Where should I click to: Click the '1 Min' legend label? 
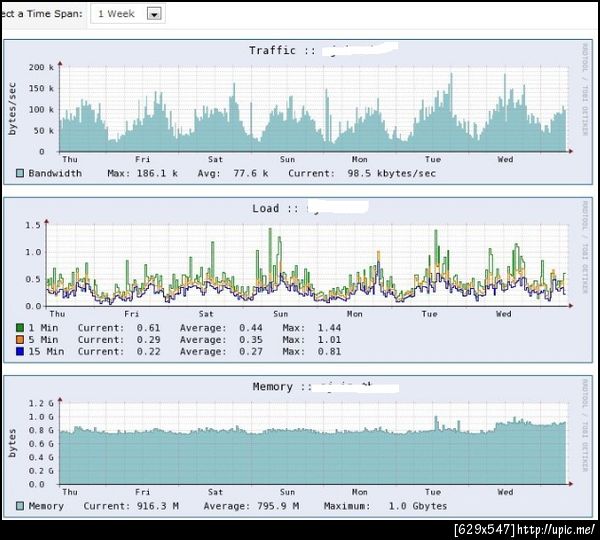point(43,328)
